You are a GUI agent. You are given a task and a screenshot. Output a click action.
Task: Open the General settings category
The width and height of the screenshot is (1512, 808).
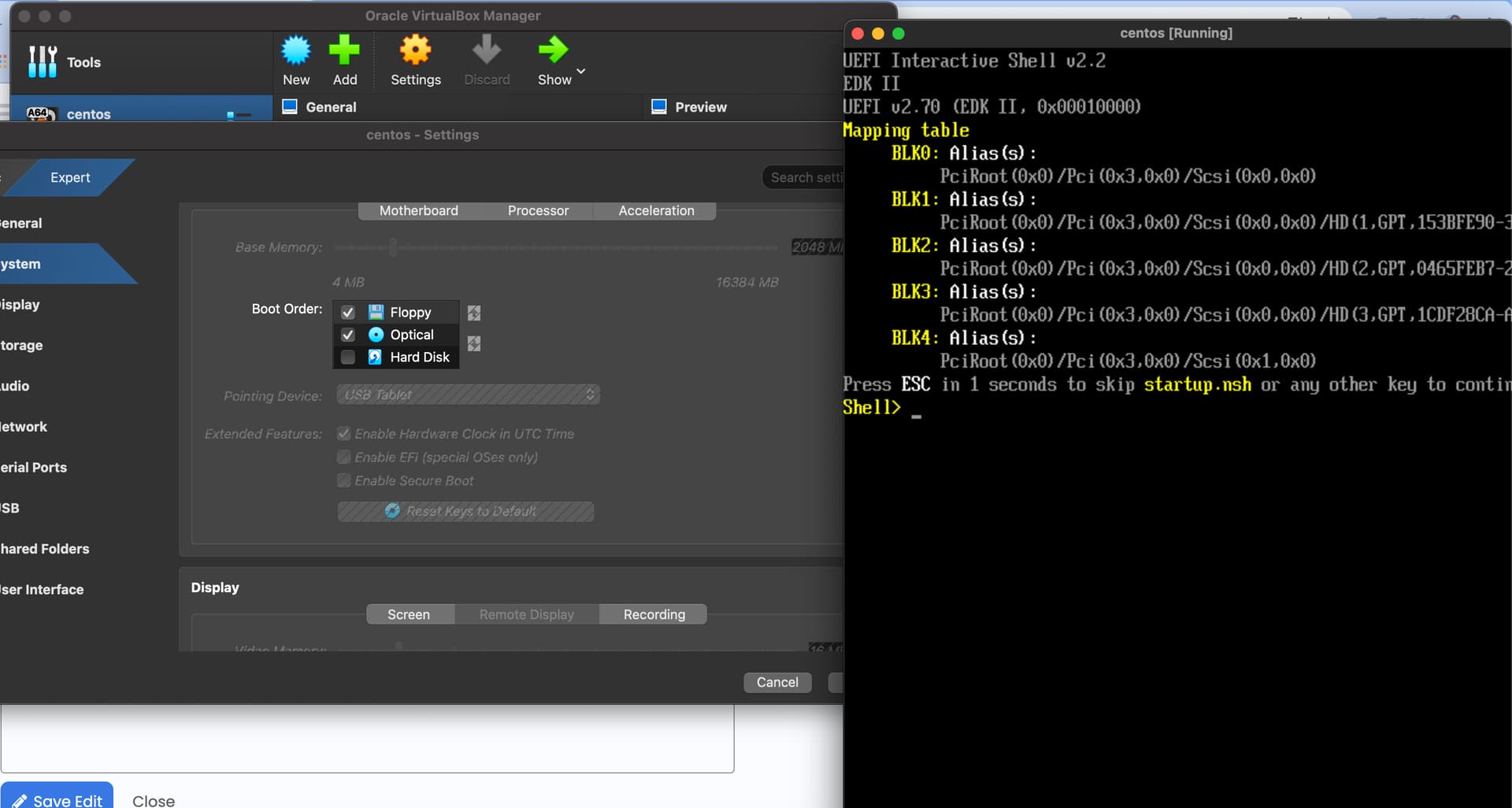21,223
